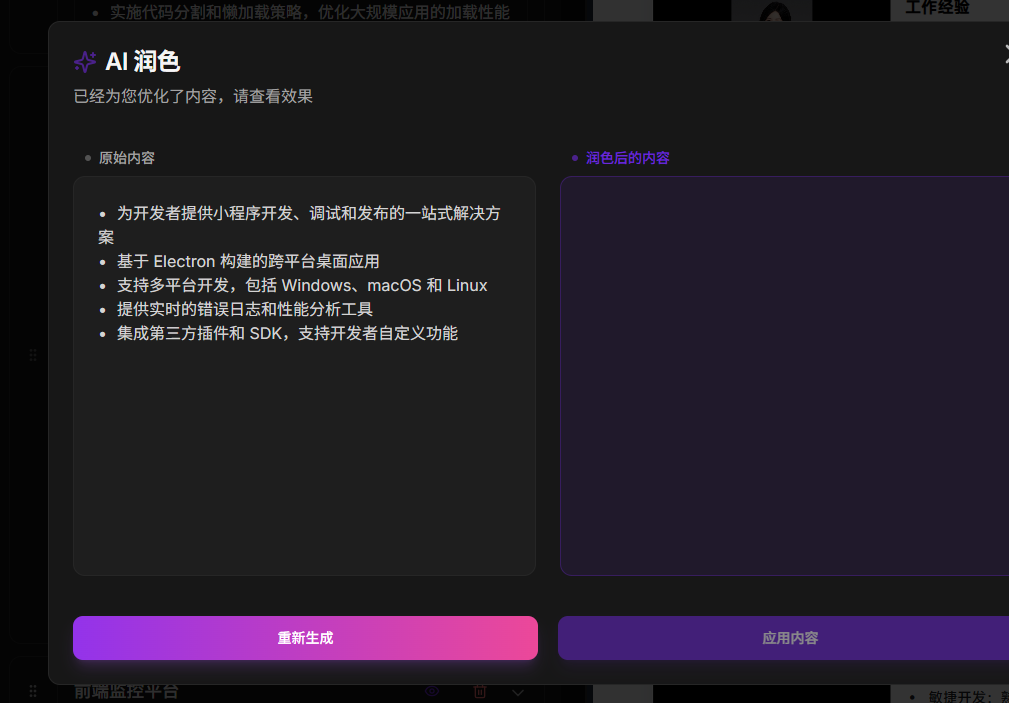Click the profile photo thumbnail at the top

tap(772, 10)
